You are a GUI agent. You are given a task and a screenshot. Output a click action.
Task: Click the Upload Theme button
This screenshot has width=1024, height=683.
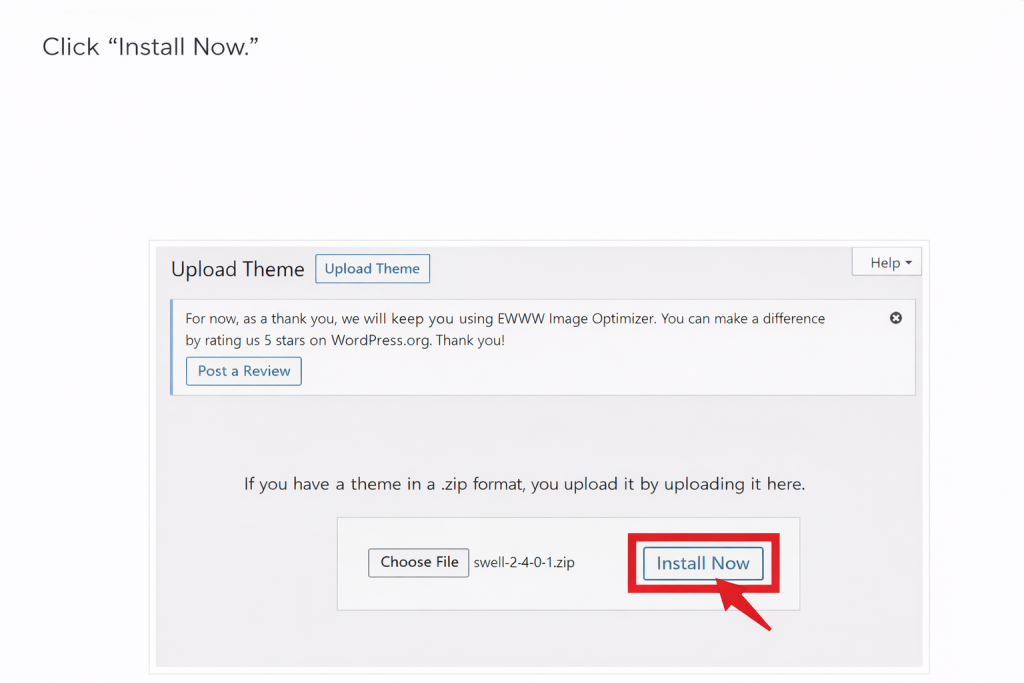(x=372, y=268)
